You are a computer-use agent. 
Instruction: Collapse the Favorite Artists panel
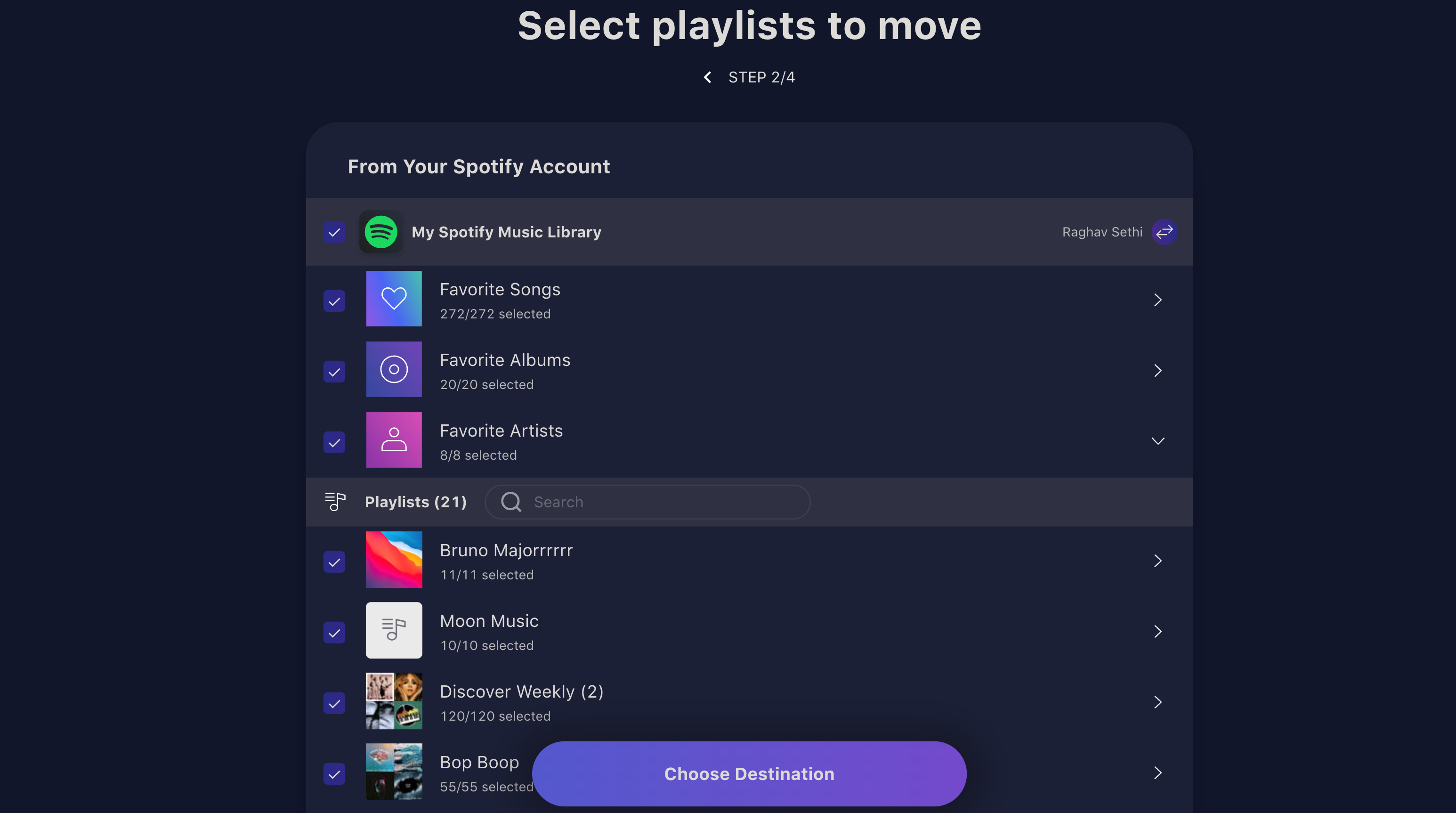[x=1158, y=440]
